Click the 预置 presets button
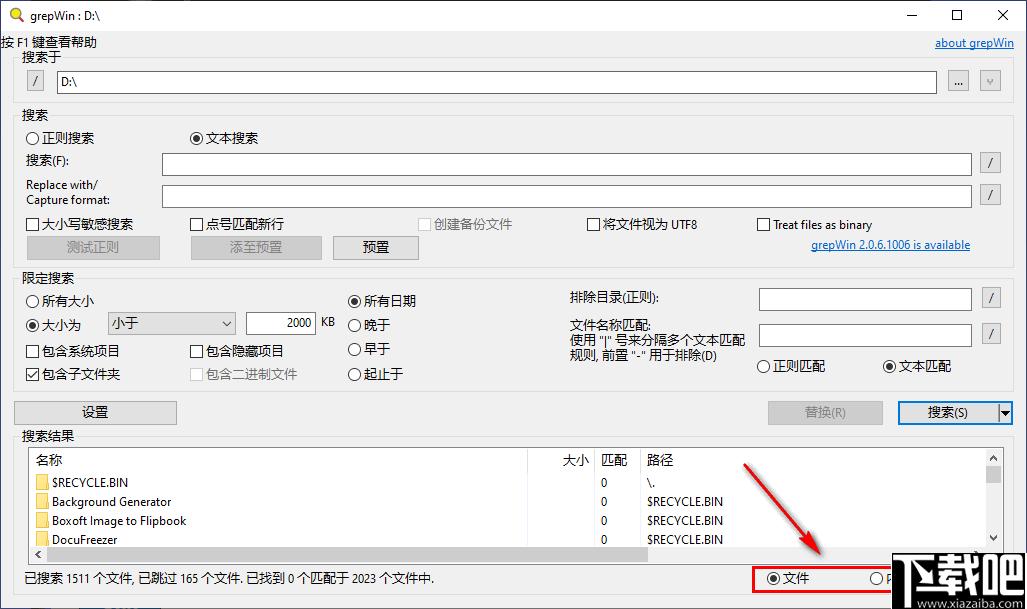This screenshot has height=609, width=1027. [x=376, y=248]
